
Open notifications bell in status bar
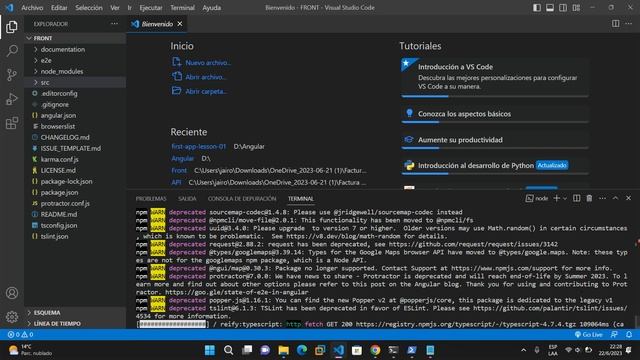pos(629,334)
